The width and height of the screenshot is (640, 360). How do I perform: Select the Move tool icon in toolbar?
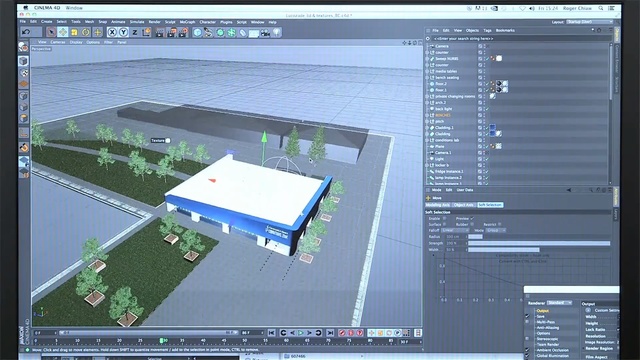62,32
